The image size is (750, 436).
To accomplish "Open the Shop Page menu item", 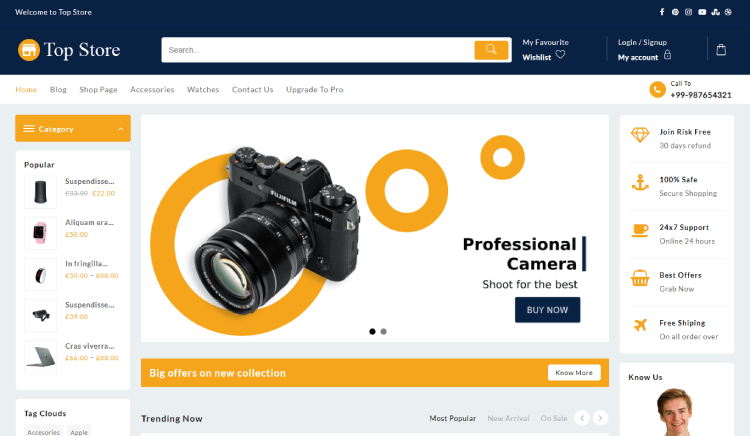I will (98, 89).
